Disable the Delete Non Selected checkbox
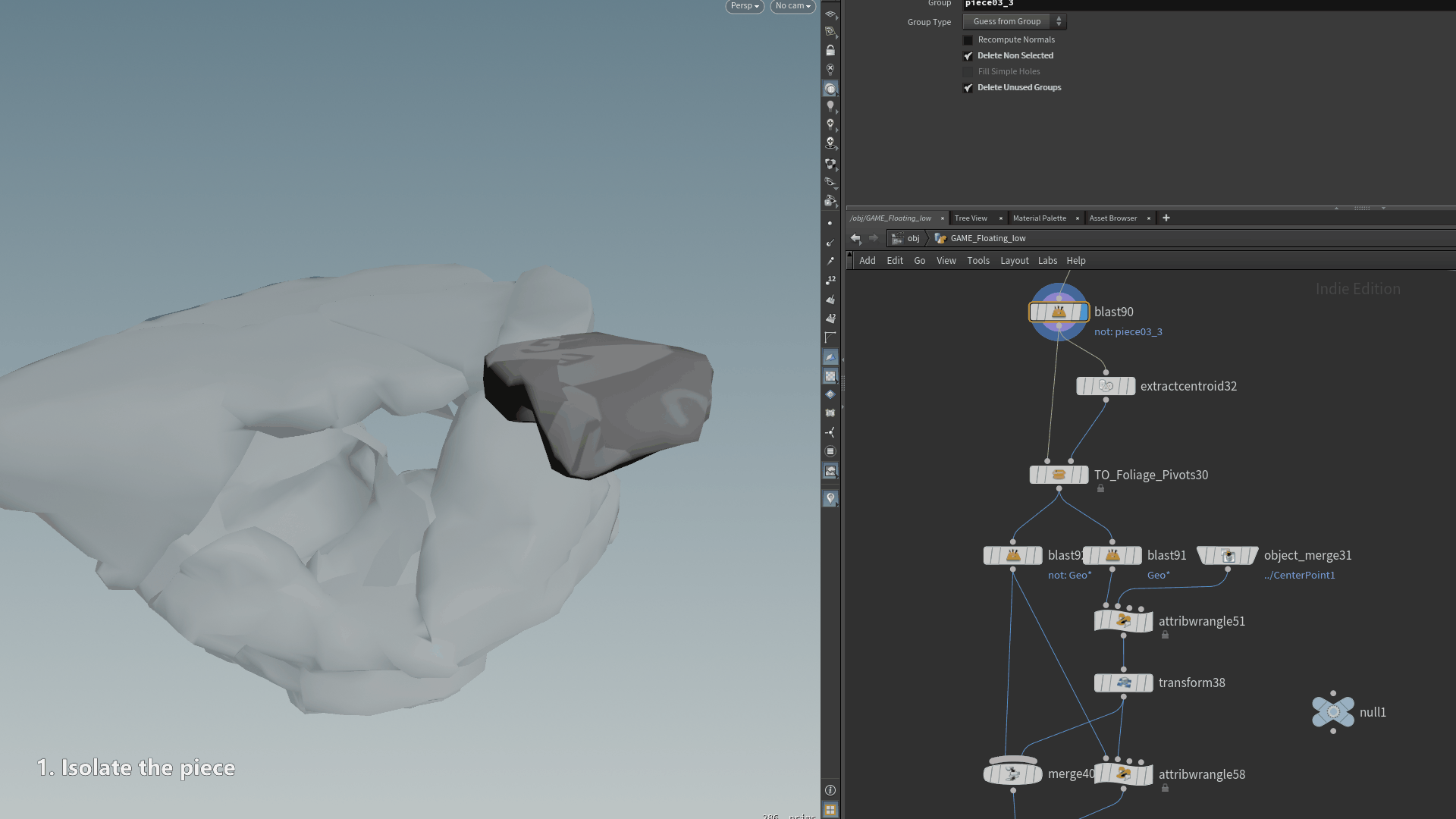 coord(968,55)
